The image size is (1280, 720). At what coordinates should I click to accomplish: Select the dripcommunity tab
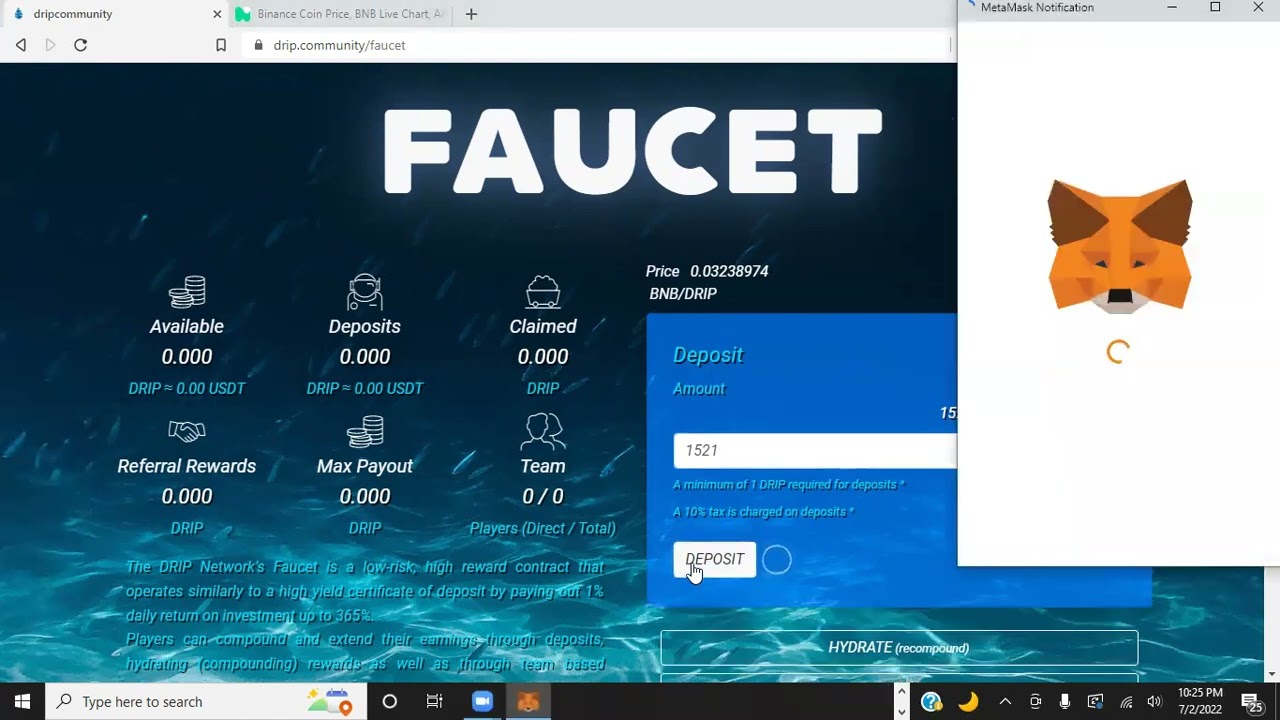point(113,14)
